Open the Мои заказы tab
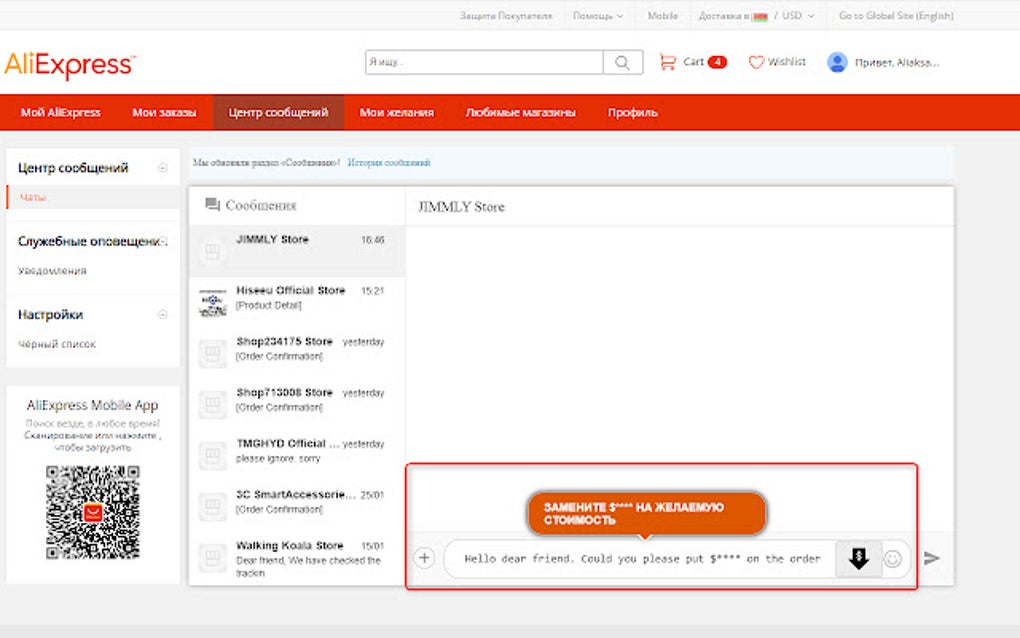This screenshot has width=1020, height=638. [x=164, y=113]
